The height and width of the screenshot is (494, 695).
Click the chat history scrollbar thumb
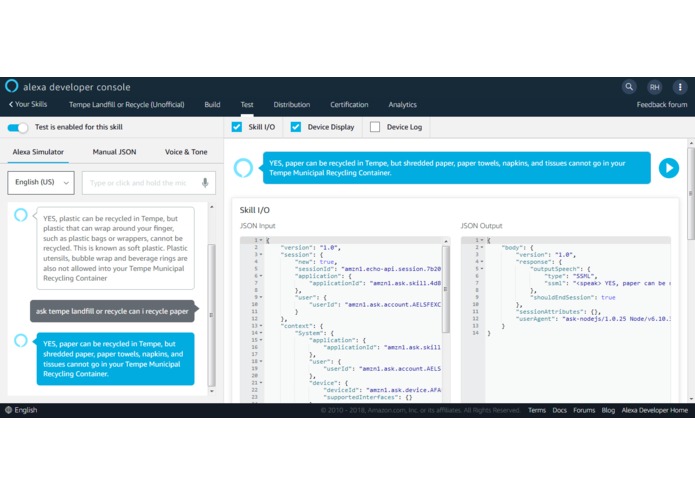click(x=211, y=315)
